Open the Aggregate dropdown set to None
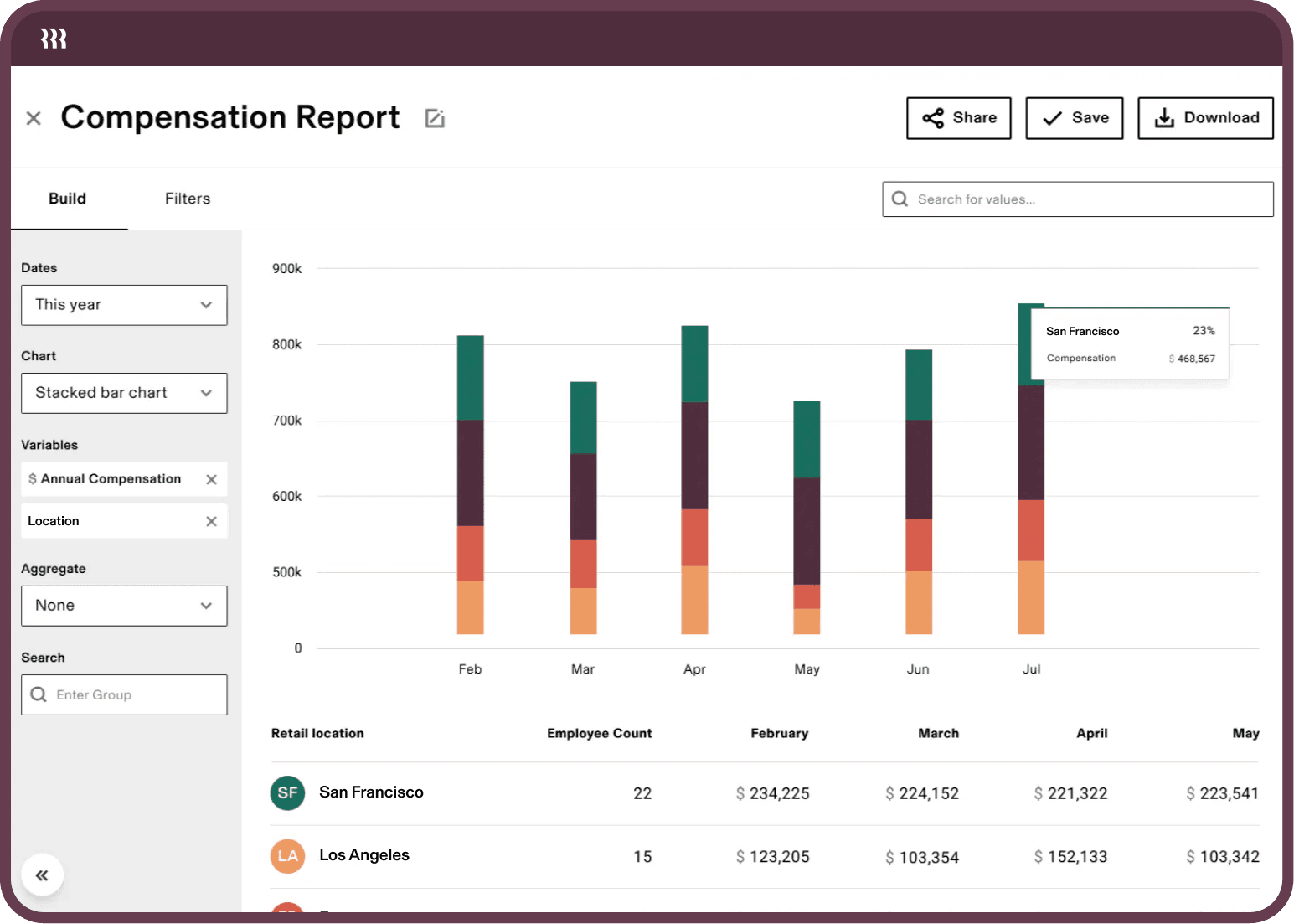 124,606
